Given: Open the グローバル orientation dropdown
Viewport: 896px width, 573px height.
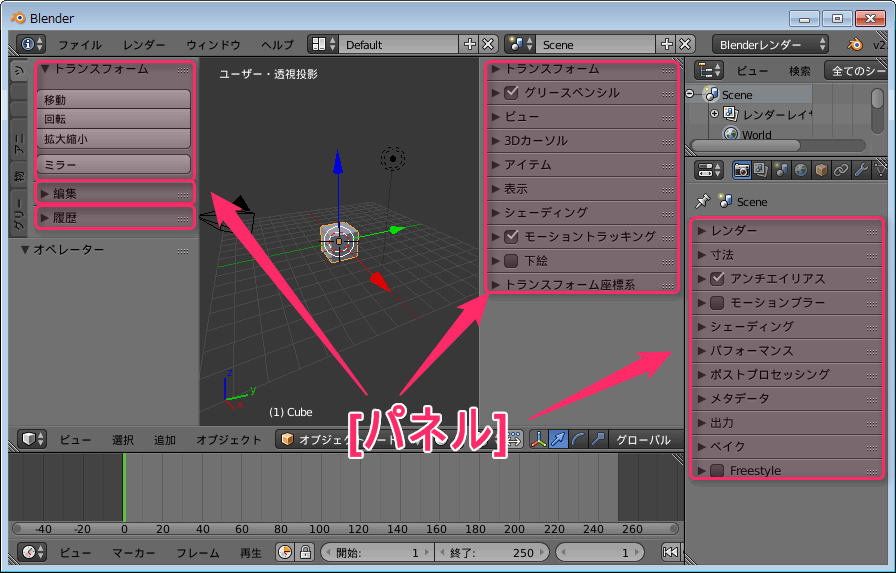Looking at the screenshot, I should pos(645,439).
